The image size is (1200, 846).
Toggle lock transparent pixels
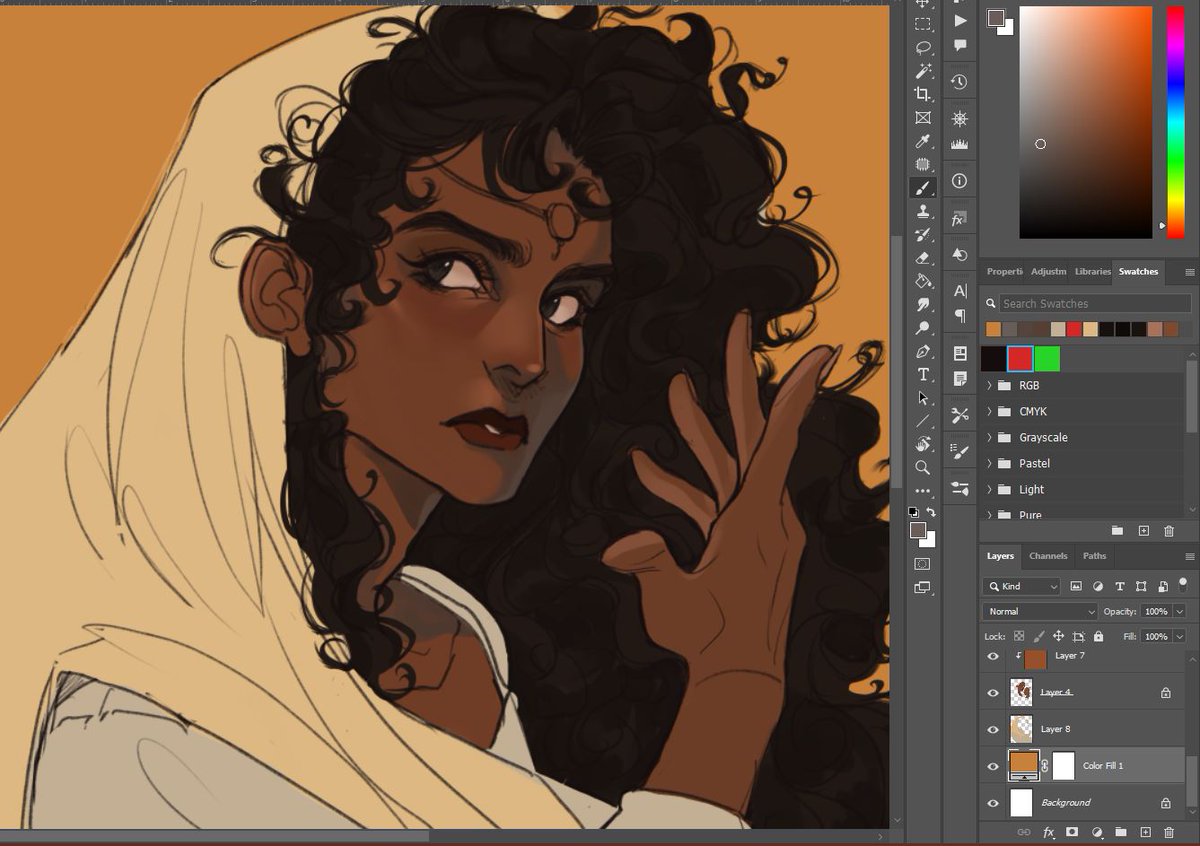pos(1019,636)
